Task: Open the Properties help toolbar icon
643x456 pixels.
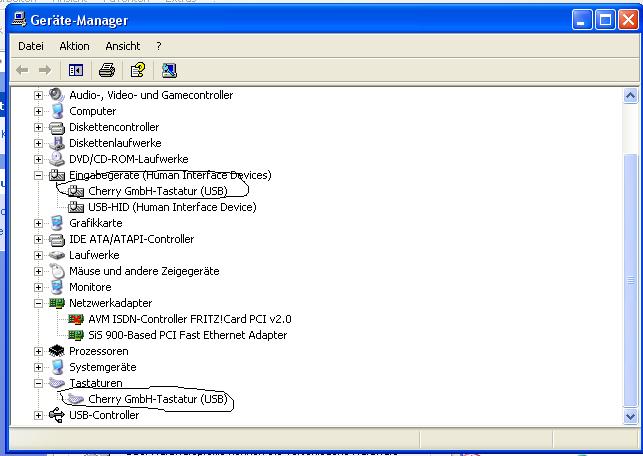Action: [138, 70]
